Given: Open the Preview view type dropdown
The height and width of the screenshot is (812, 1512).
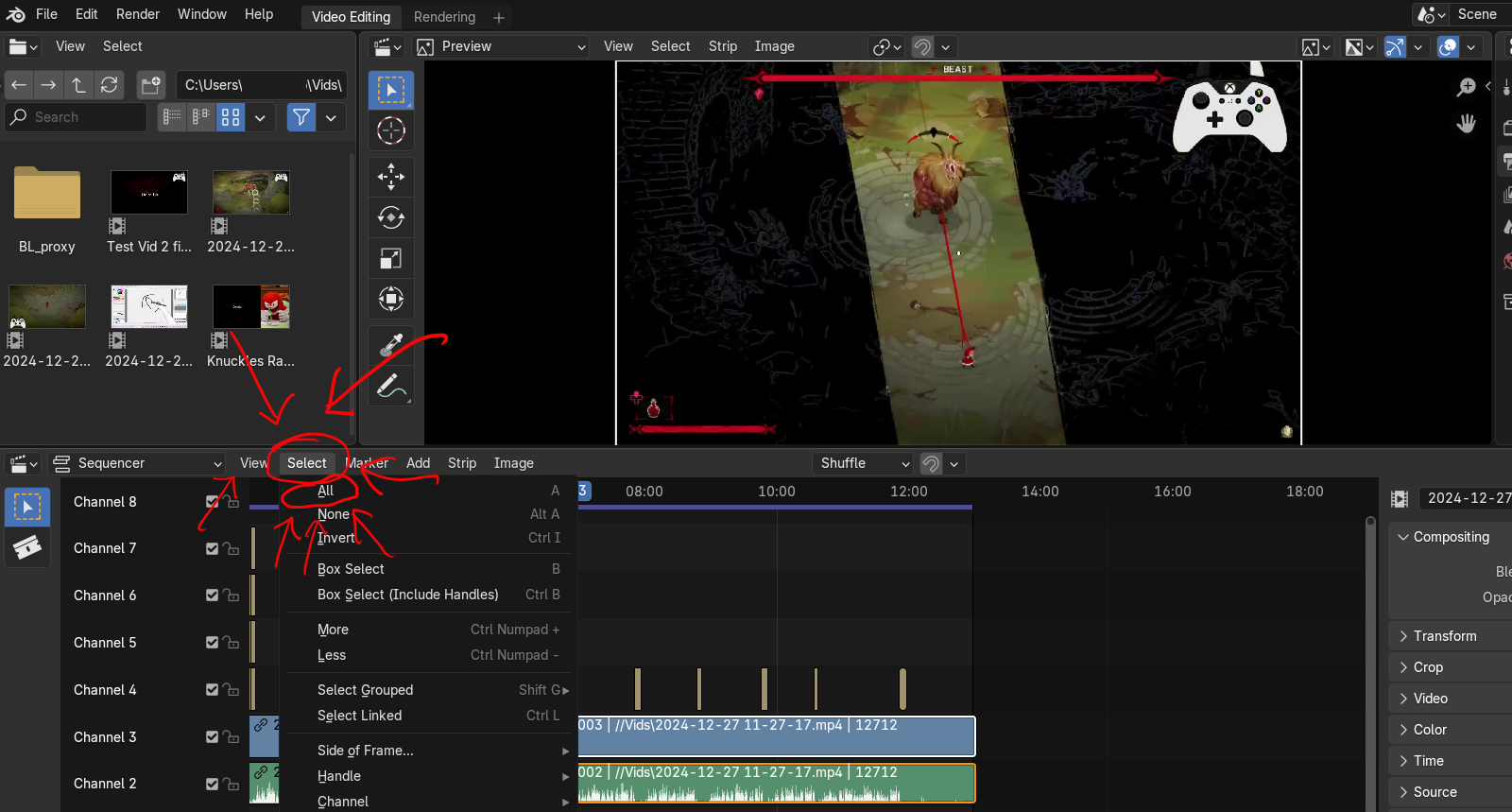Looking at the screenshot, I should click(x=502, y=46).
